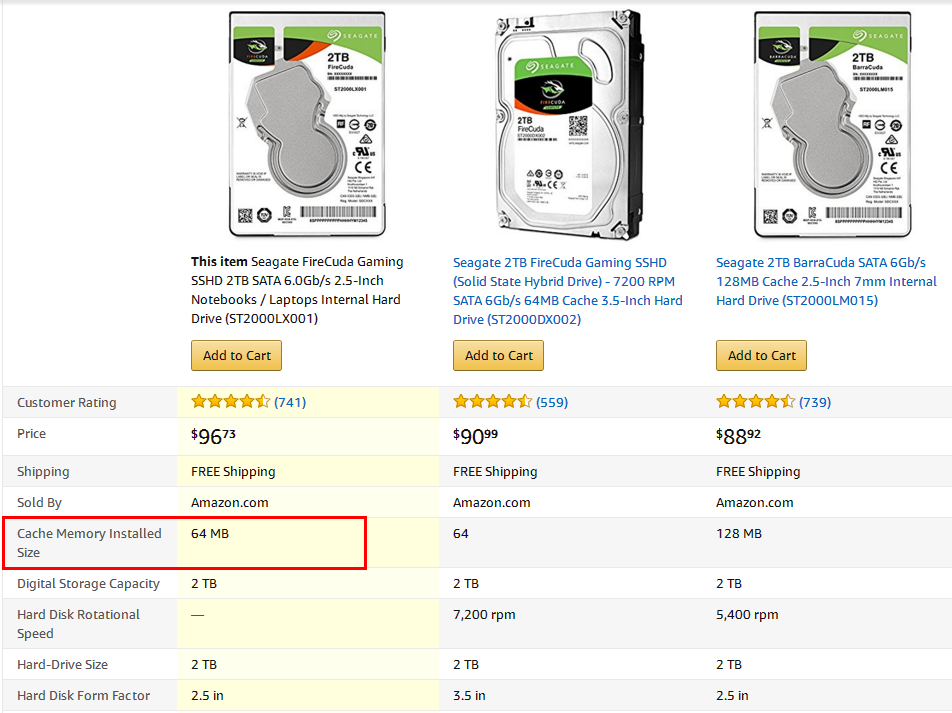
Task: Click the '7,200 rpm' rotational speed value
Action: coord(484,615)
